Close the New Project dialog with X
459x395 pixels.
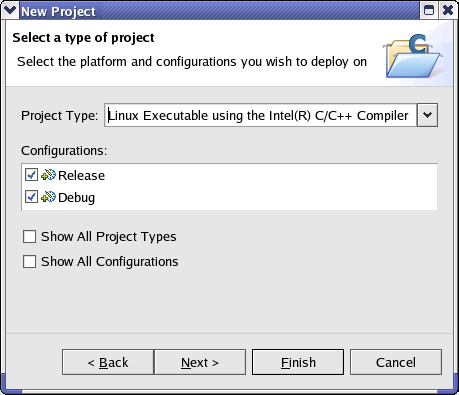pos(448,10)
